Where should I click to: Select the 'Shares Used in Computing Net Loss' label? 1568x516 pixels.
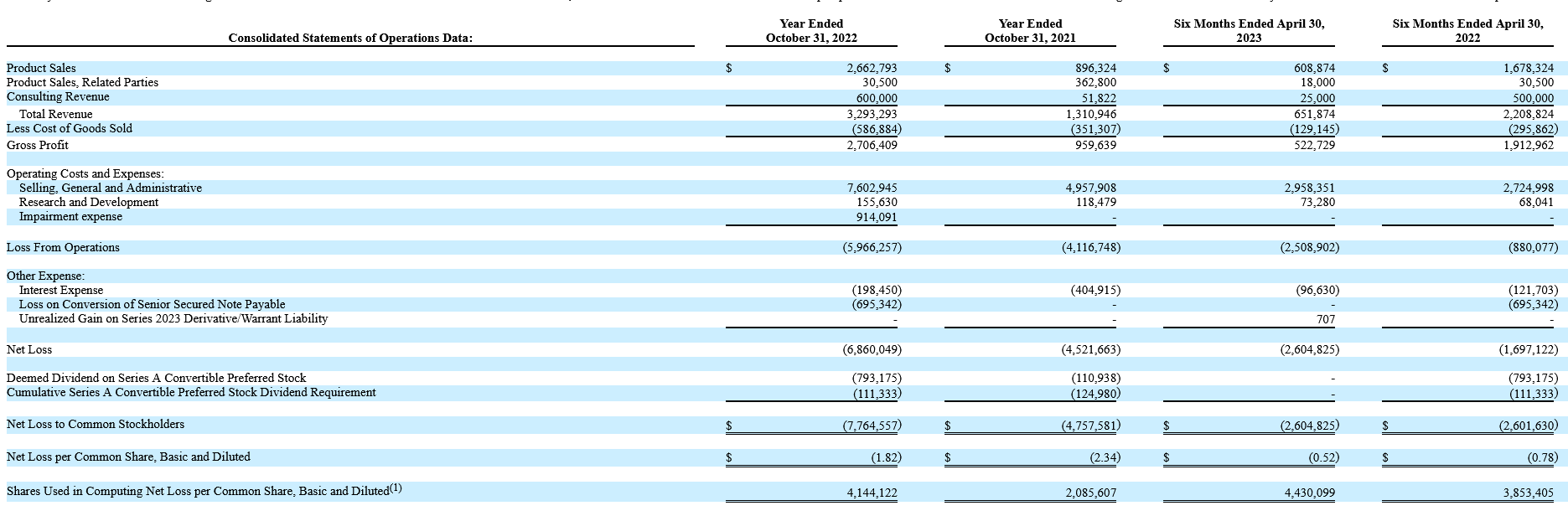click(x=204, y=490)
